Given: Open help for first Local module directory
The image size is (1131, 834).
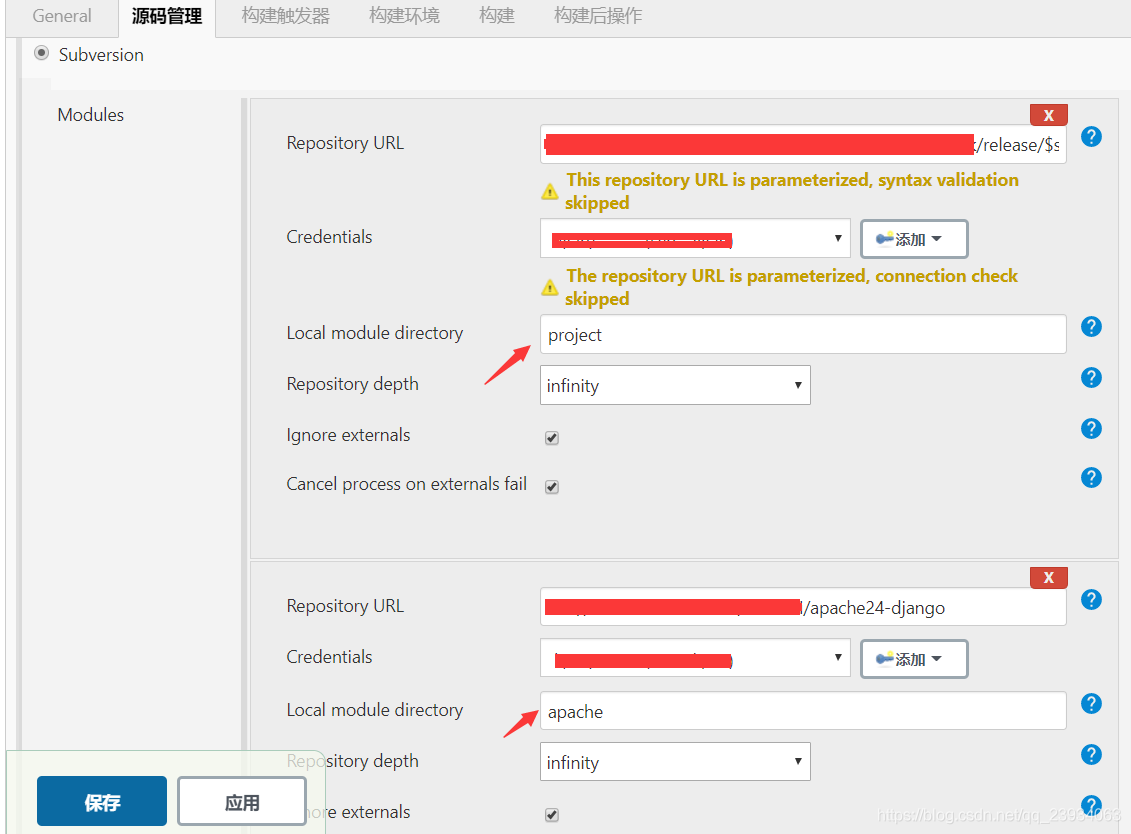Looking at the screenshot, I should coord(1091,327).
